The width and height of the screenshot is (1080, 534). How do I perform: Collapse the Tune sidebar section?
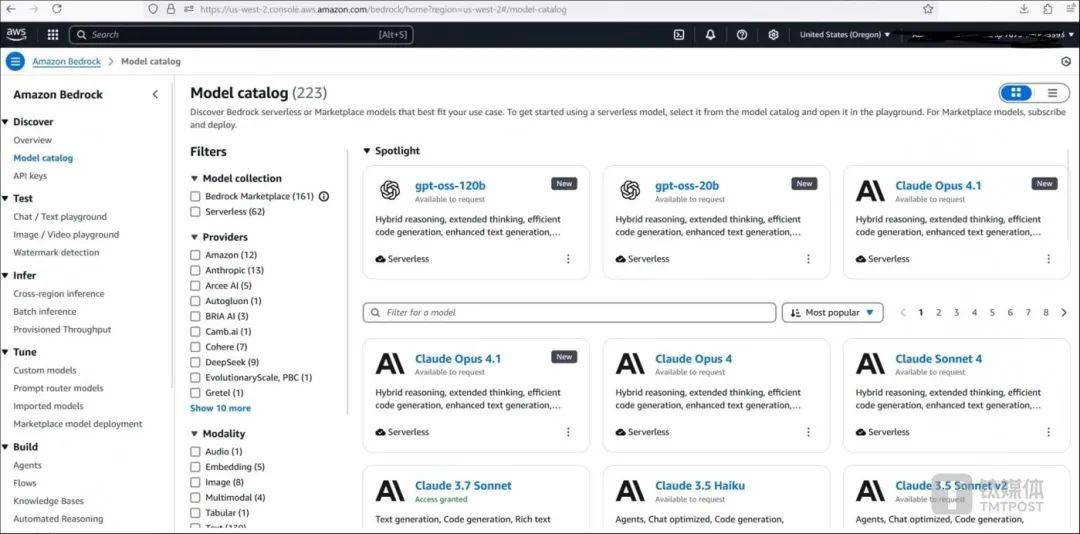(x=6, y=352)
